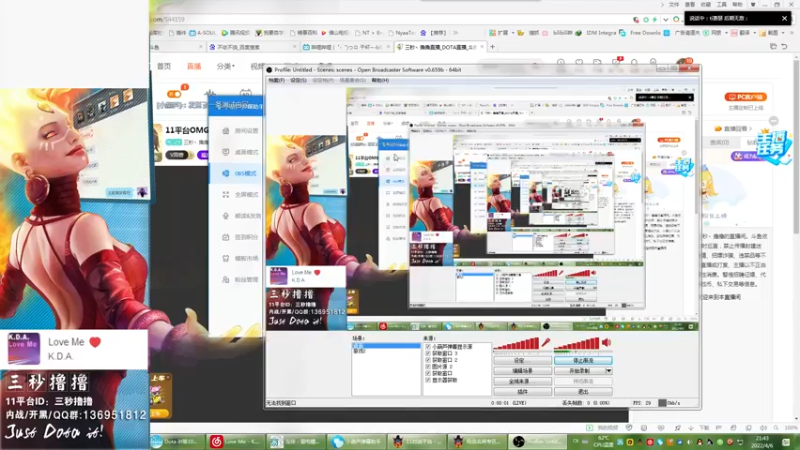This screenshot has height=450, width=800.
Task: Open a new browser tab with plus button
Action: click(492, 47)
